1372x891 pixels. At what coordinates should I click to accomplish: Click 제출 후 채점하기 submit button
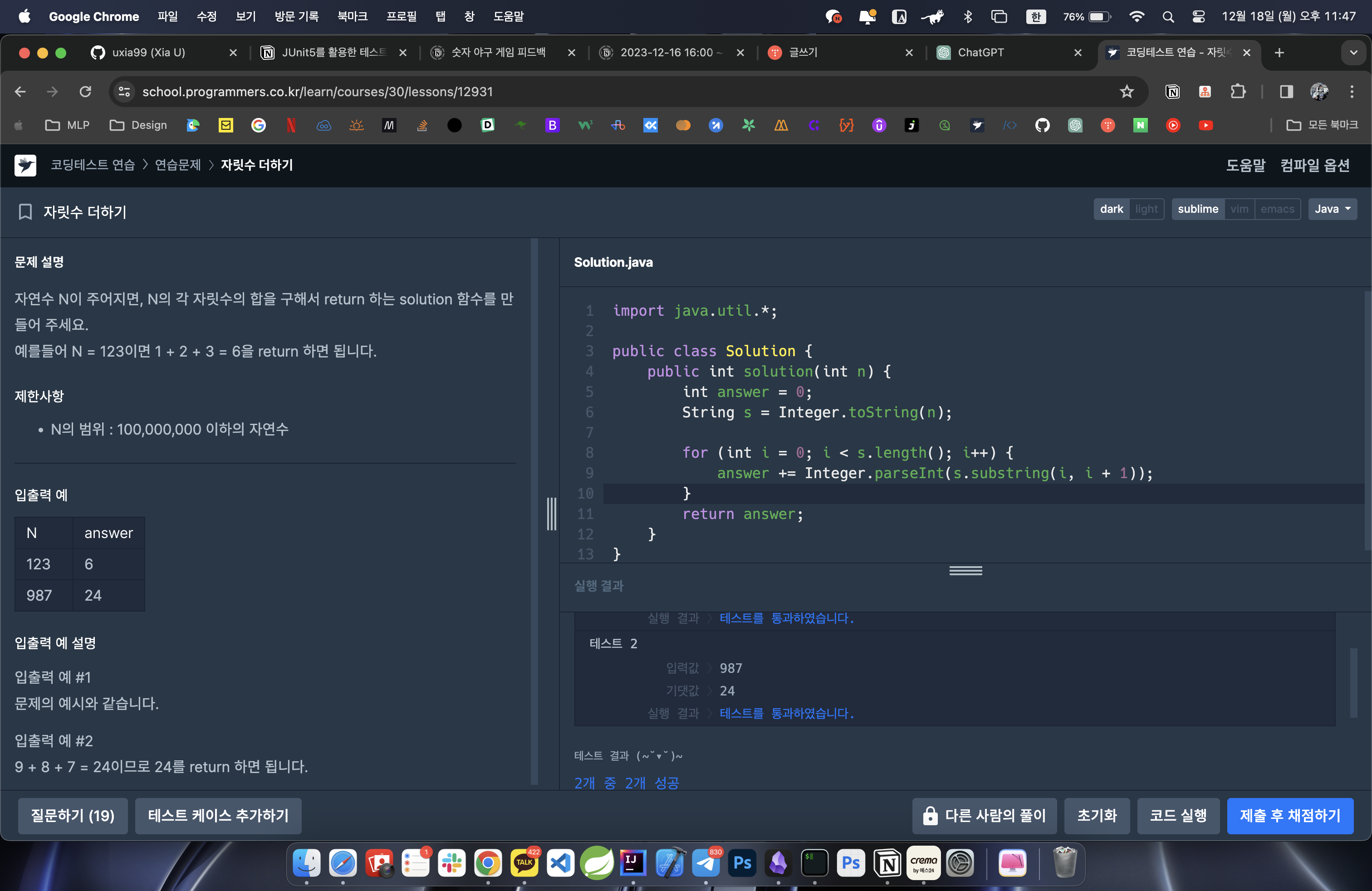click(x=1289, y=816)
